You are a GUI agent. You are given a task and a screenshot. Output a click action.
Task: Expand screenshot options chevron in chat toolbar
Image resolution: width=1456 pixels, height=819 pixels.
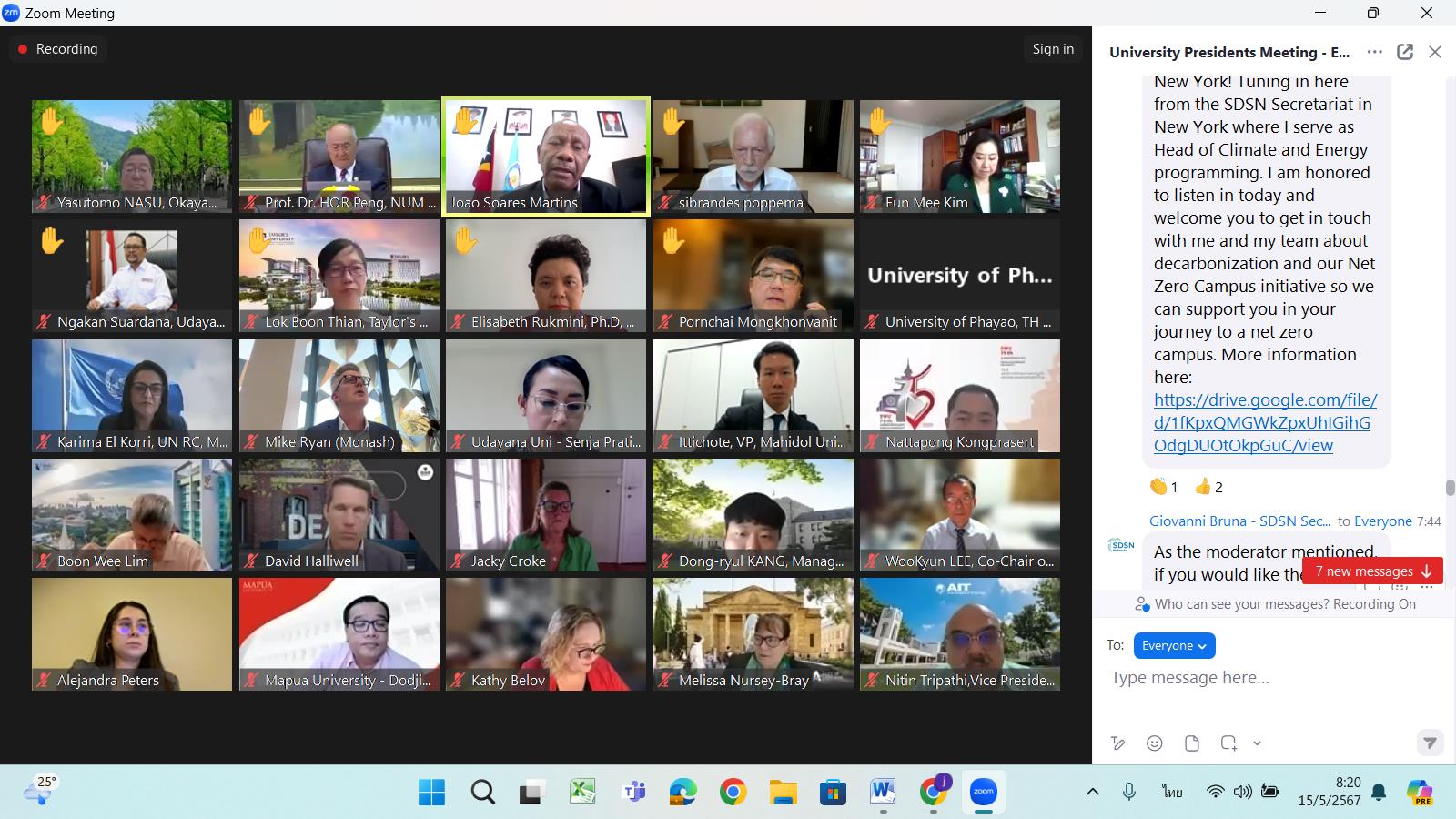[1257, 743]
